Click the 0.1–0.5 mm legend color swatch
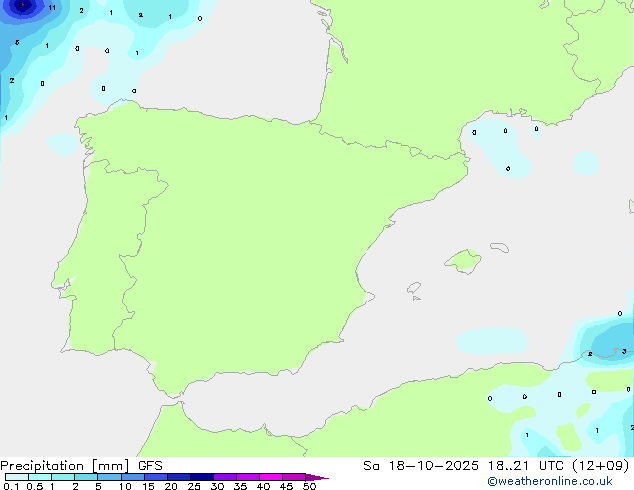The width and height of the screenshot is (634, 490). tap(17, 477)
